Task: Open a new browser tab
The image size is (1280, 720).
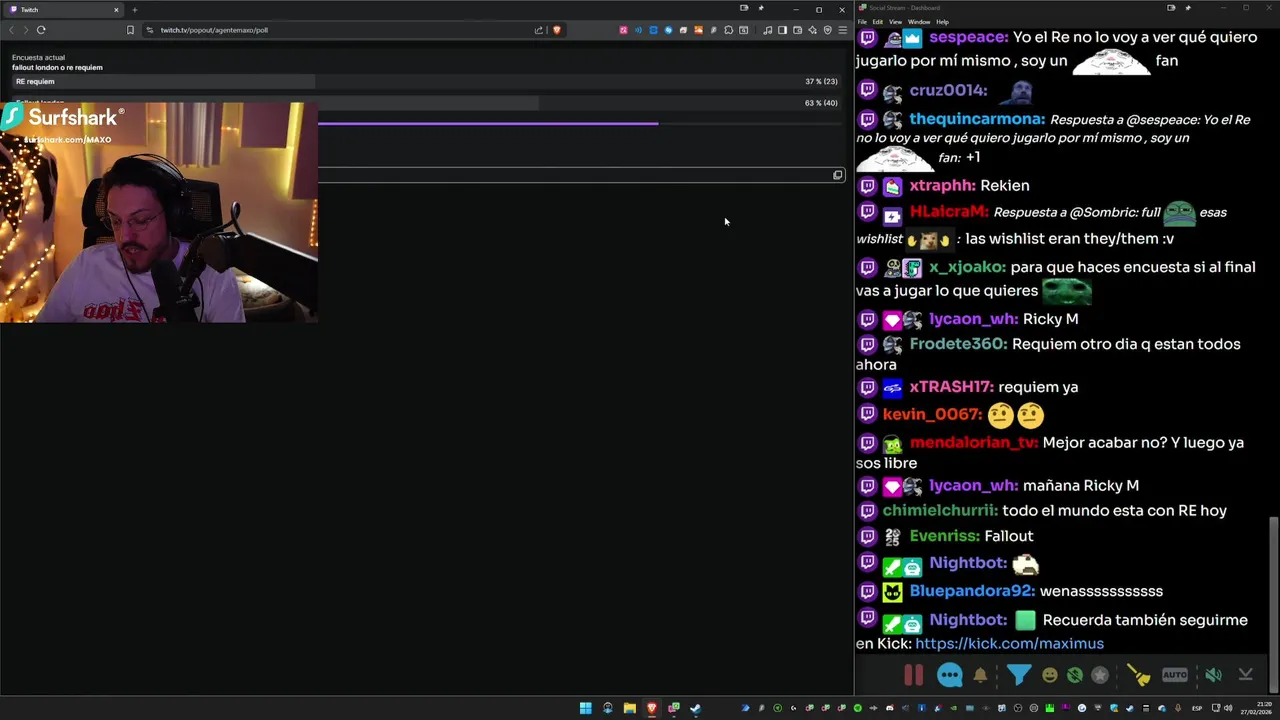Action: pyautogui.click(x=134, y=10)
